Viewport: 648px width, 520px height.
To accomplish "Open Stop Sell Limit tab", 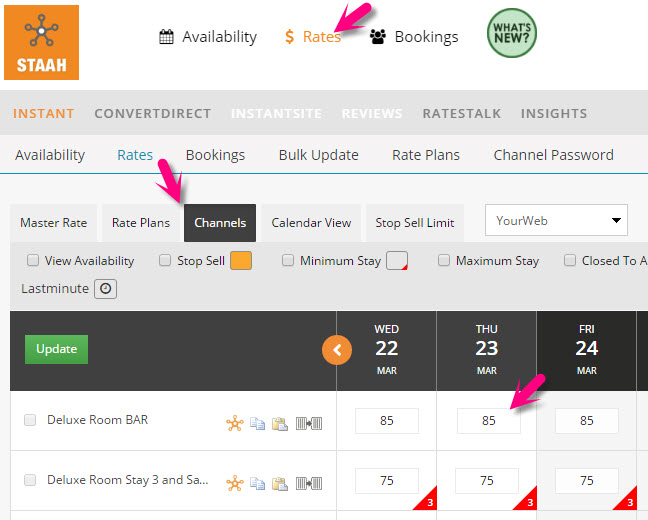I will tap(415, 223).
